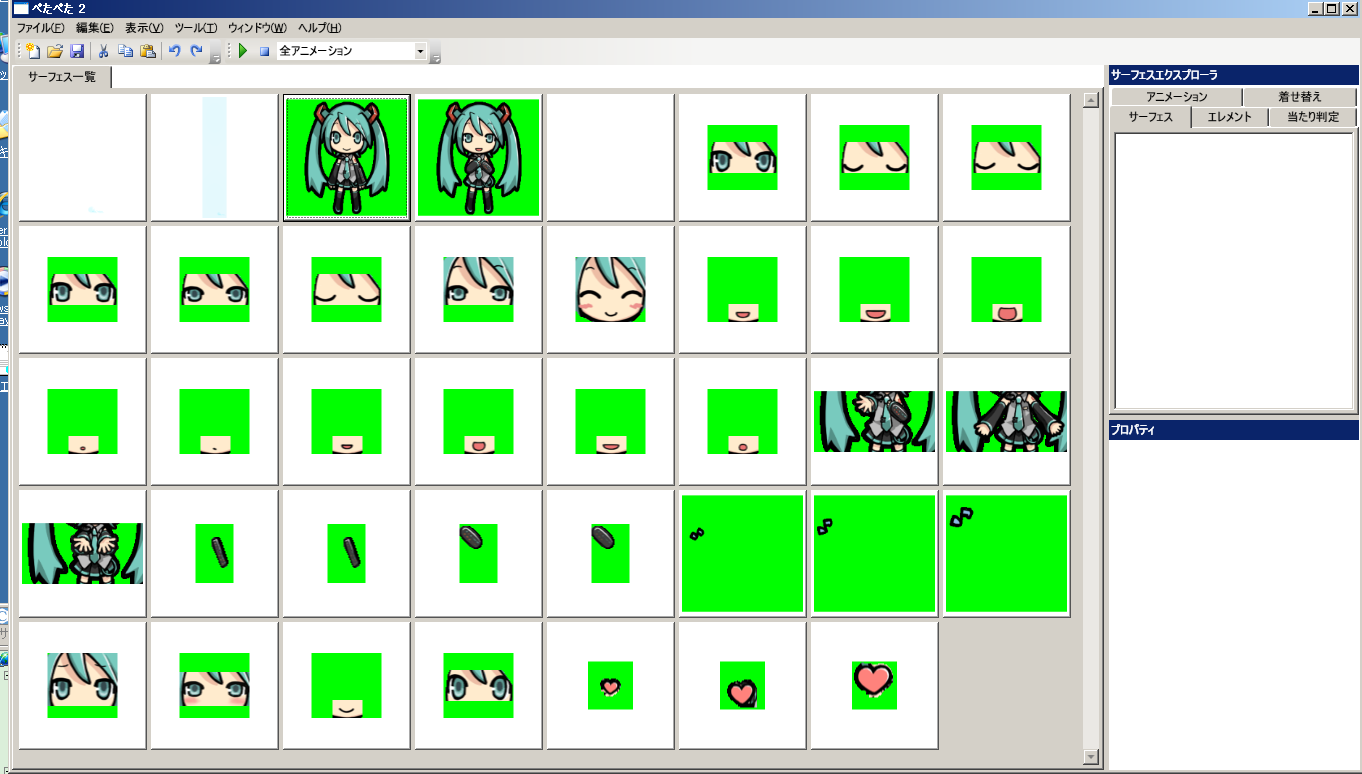Screen dimensions: 1362x774
Task: Open the 編集(E) menu
Action: [95, 28]
